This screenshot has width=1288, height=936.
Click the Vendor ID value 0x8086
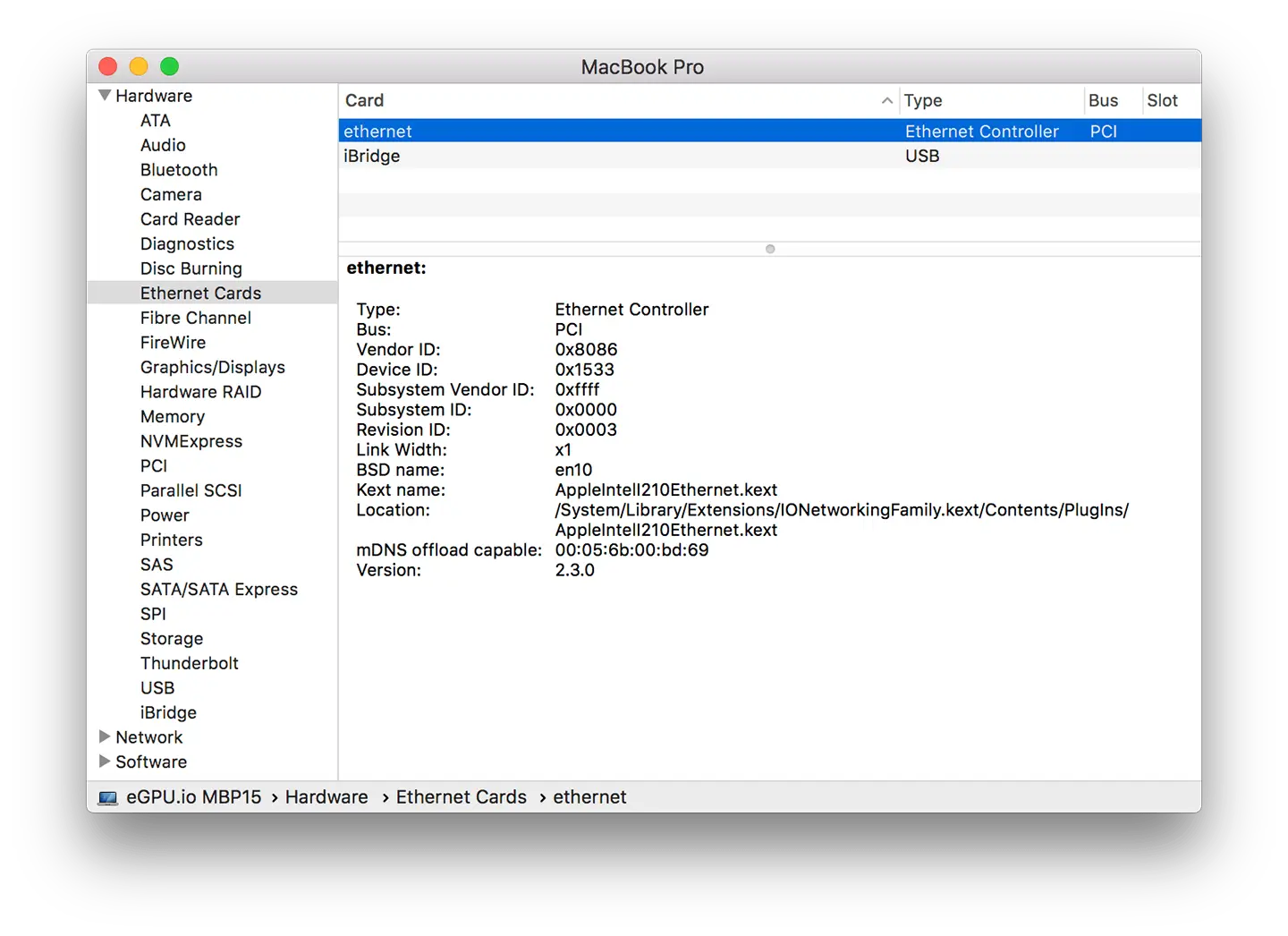586,350
